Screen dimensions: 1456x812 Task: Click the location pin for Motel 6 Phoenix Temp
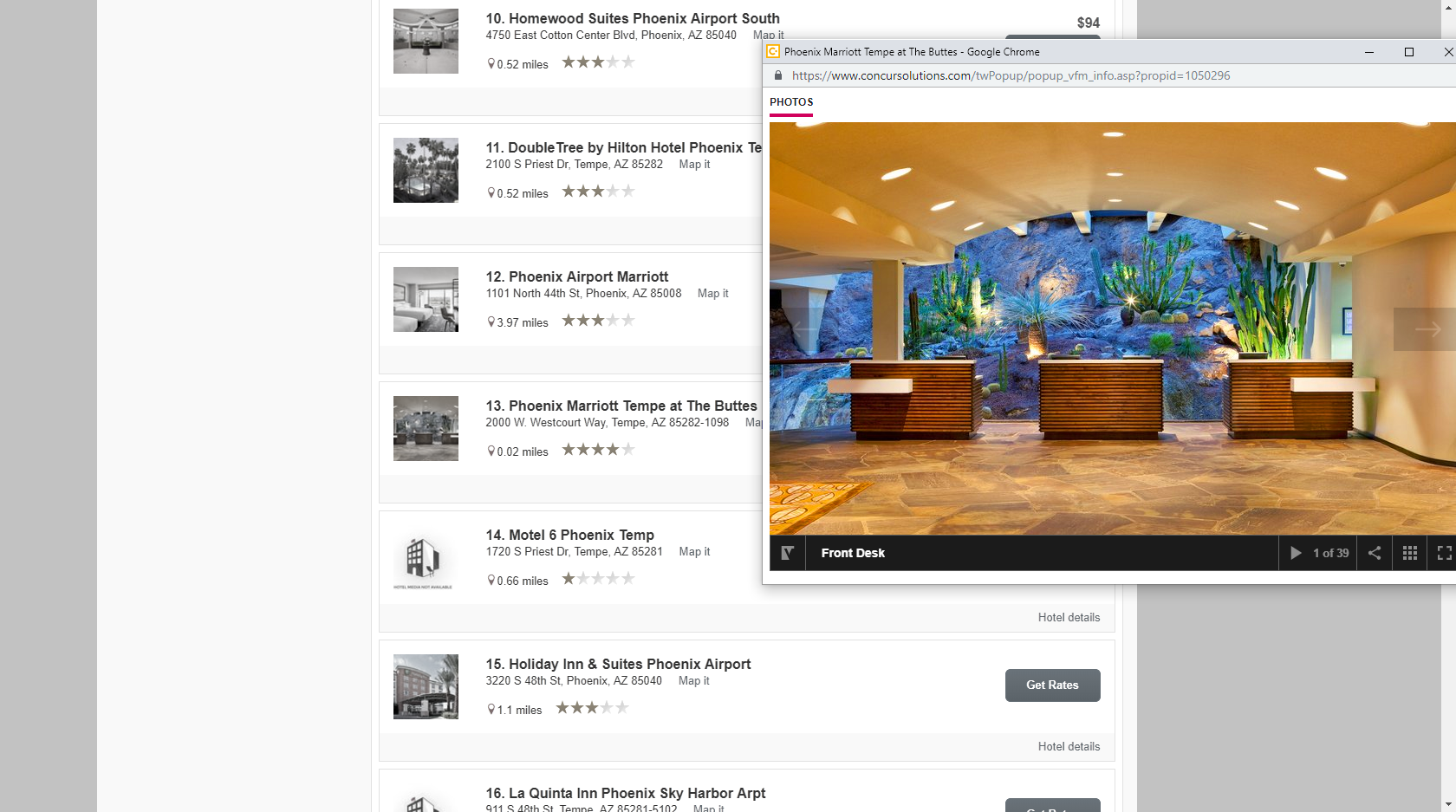pyautogui.click(x=491, y=581)
